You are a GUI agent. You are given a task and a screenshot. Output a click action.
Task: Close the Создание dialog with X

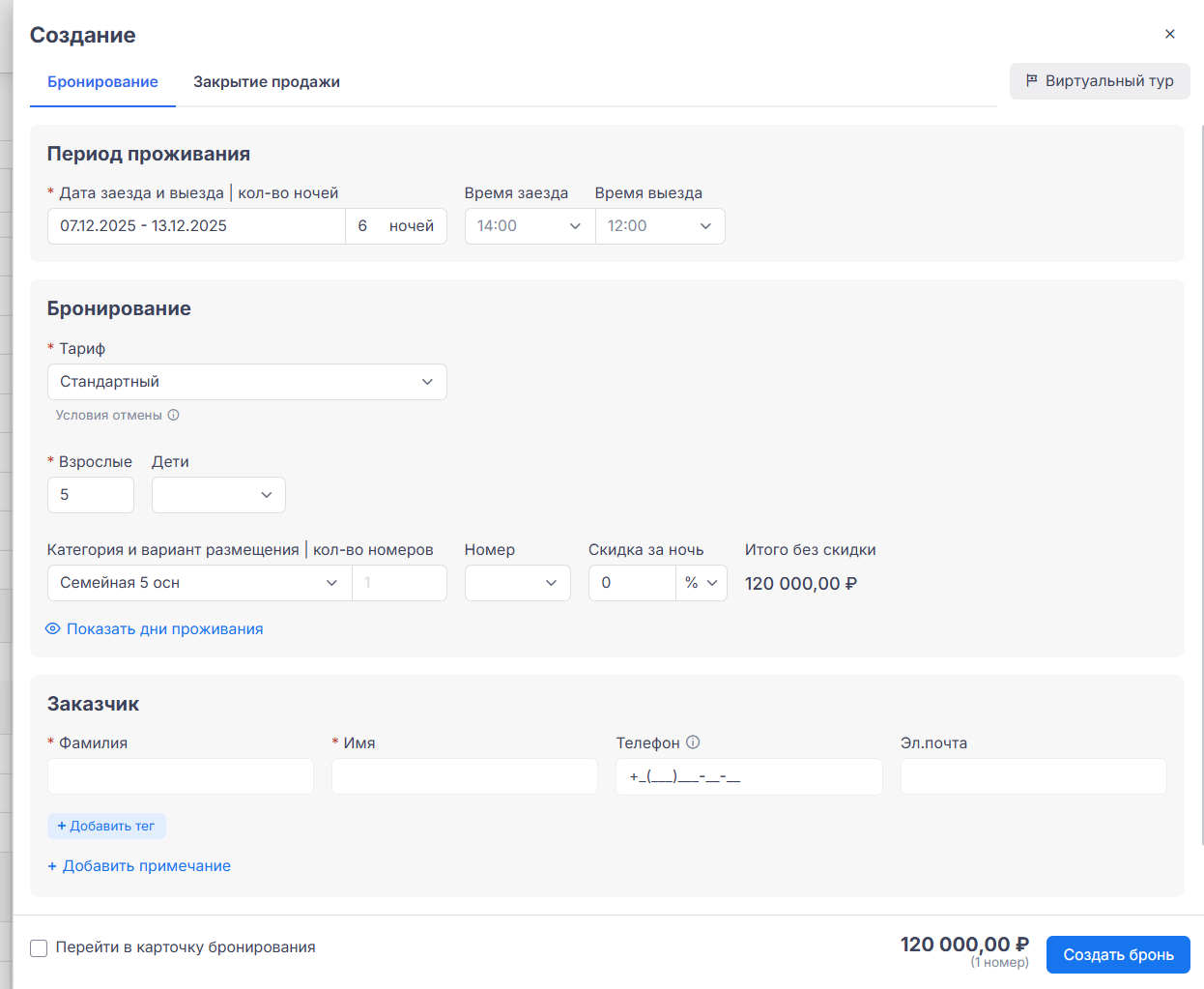(1170, 34)
